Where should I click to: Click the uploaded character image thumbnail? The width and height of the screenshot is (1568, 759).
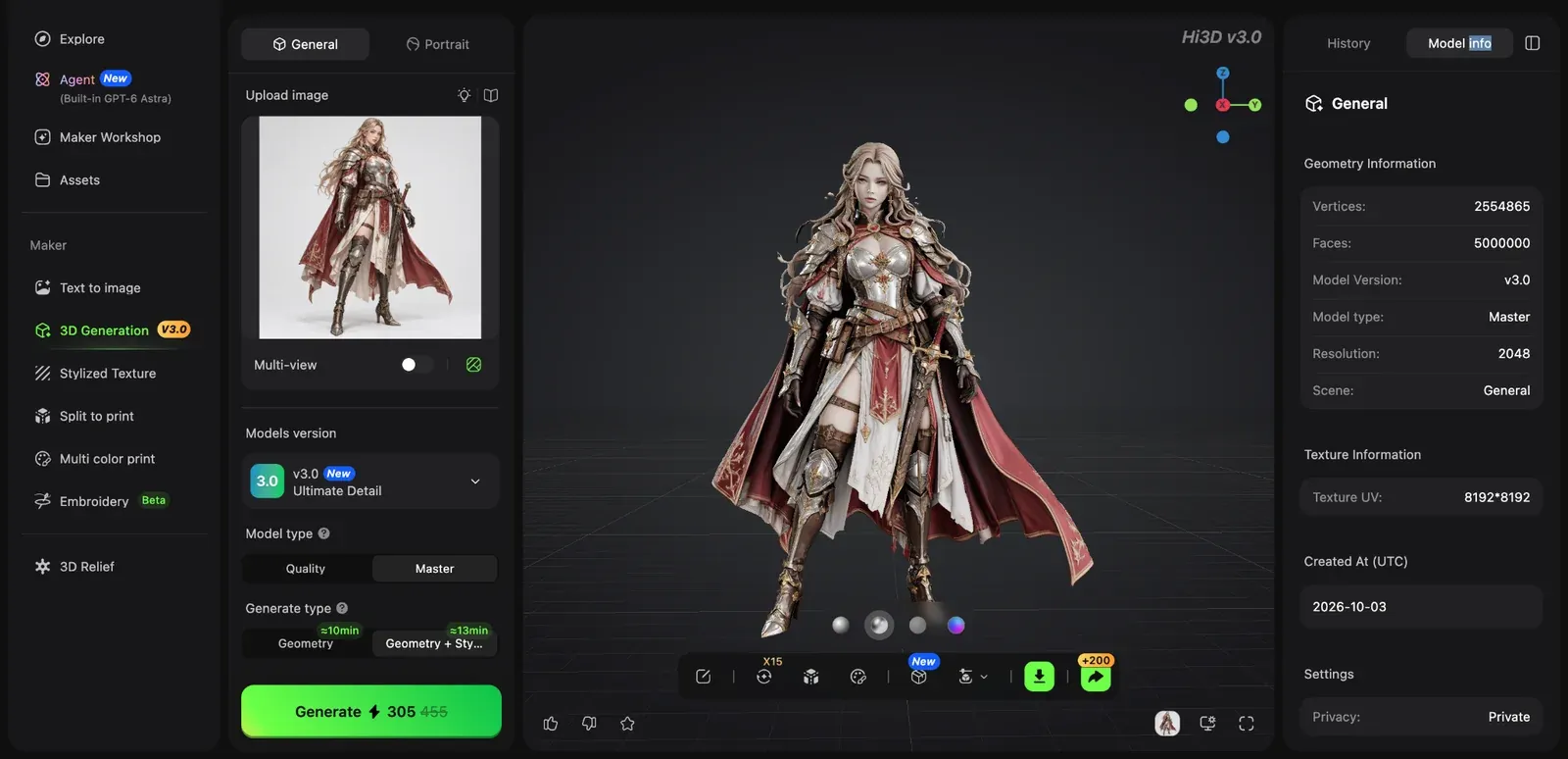(370, 228)
